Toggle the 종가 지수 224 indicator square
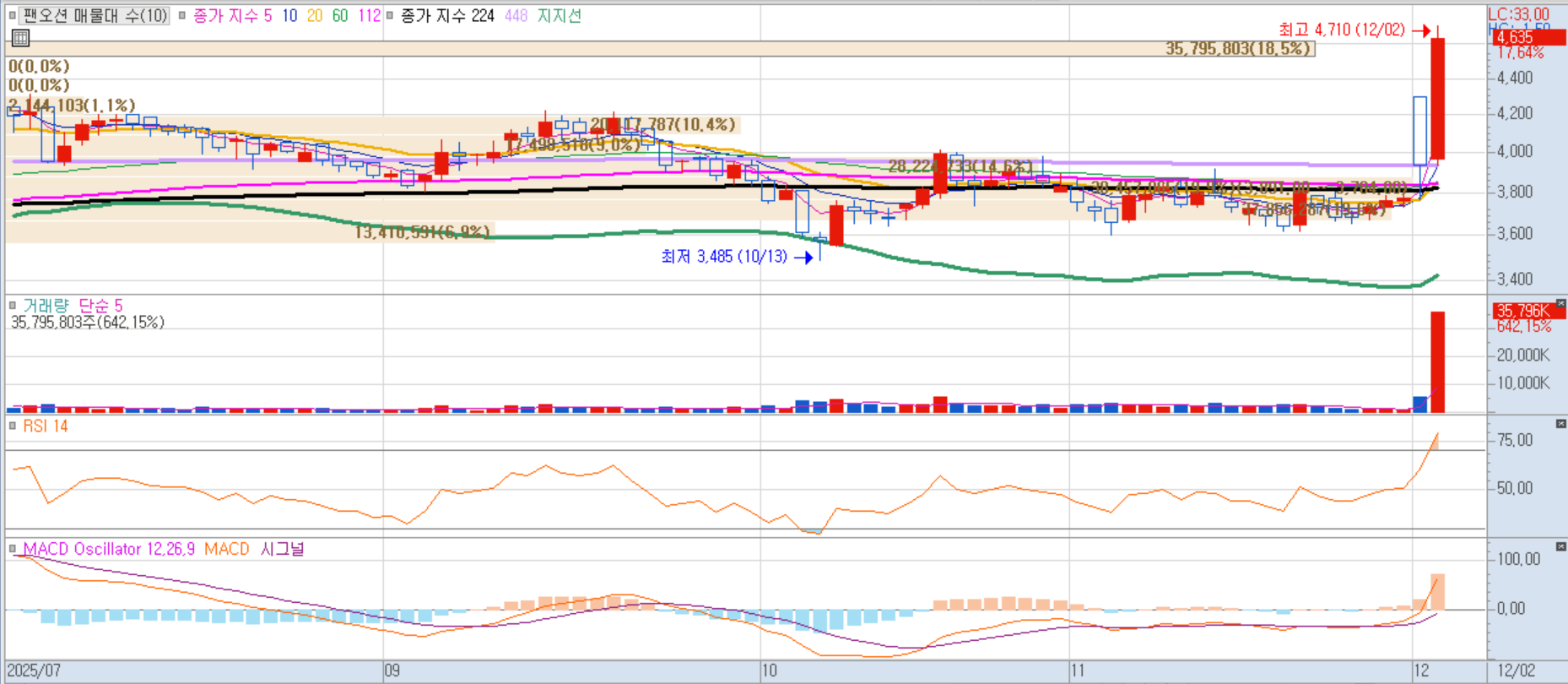Image resolution: width=1568 pixels, height=684 pixels. point(389,15)
